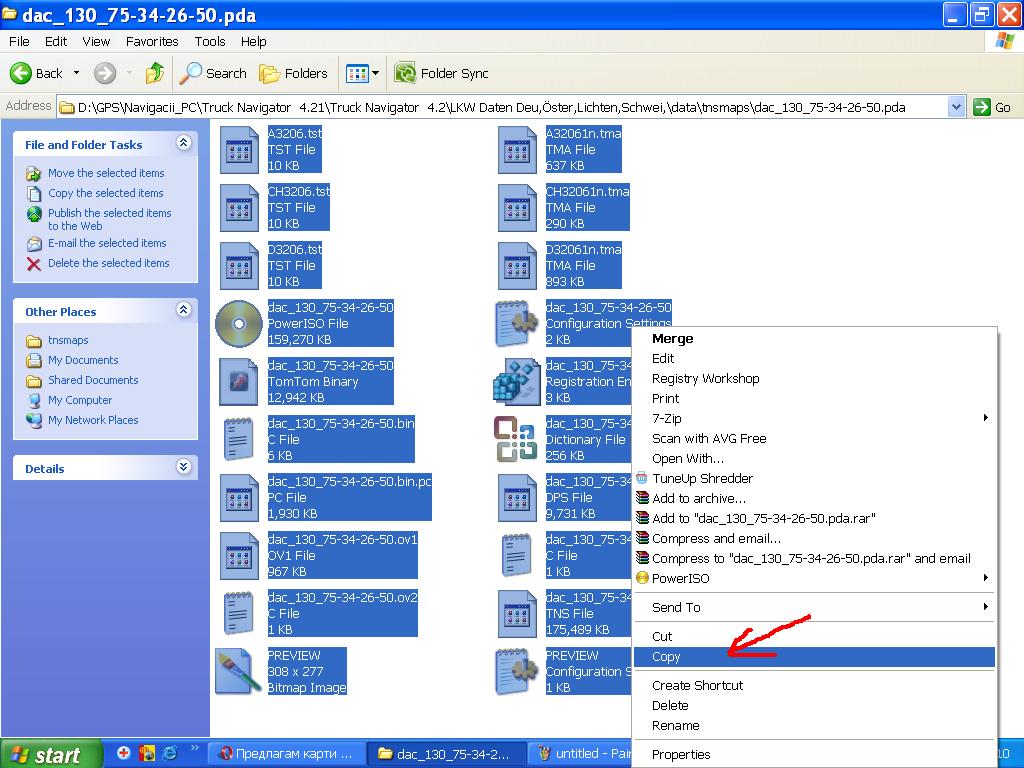Choose Copy in the context menu
This screenshot has height=768, width=1024.
[x=666, y=657]
